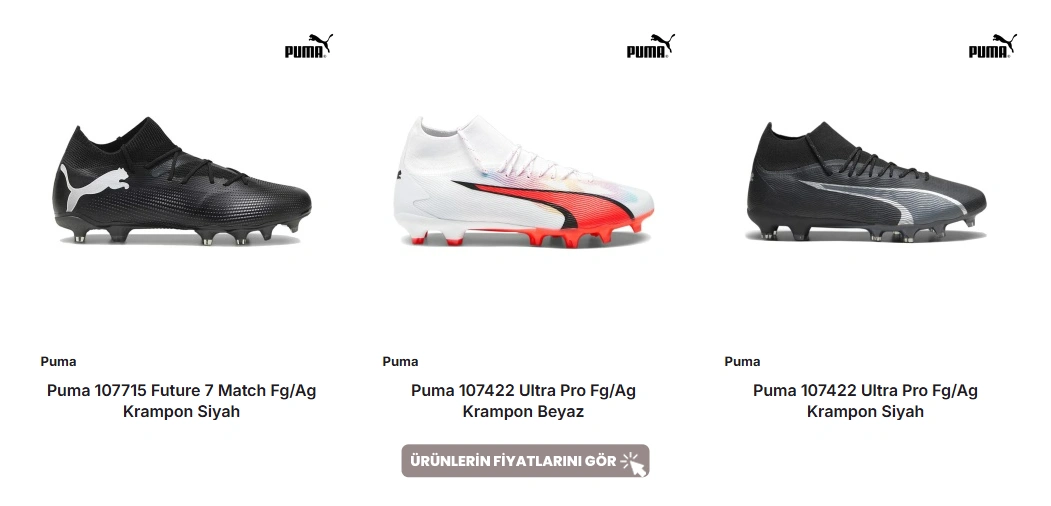This screenshot has width=1051, height=506.
Task: Click Puma logo above black Ultra Pro boot
Action: [993, 46]
